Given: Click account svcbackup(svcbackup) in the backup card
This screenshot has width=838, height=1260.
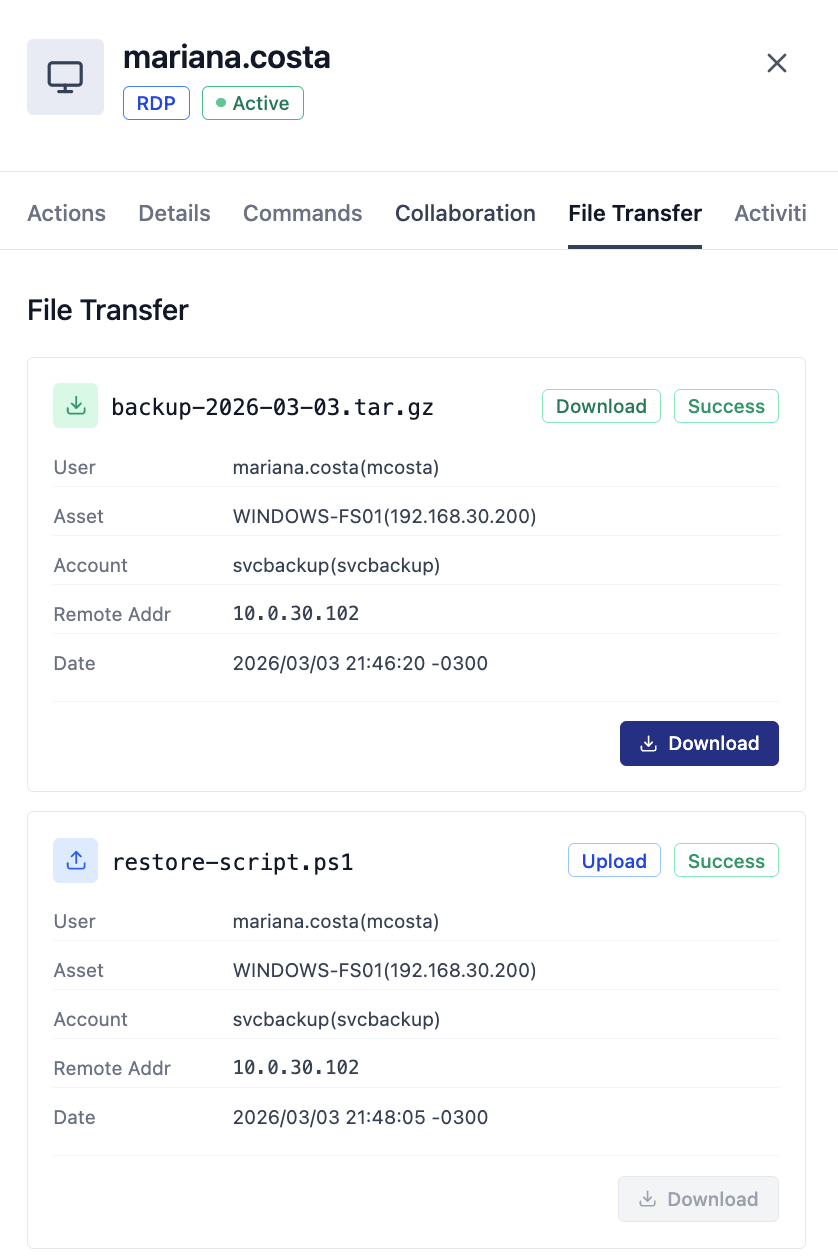Looking at the screenshot, I should [x=337, y=565].
